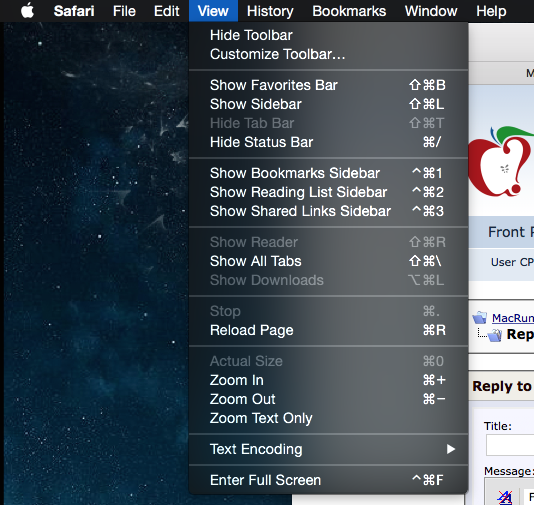Select Show Sidebar option
534x505 pixels.
point(328,104)
